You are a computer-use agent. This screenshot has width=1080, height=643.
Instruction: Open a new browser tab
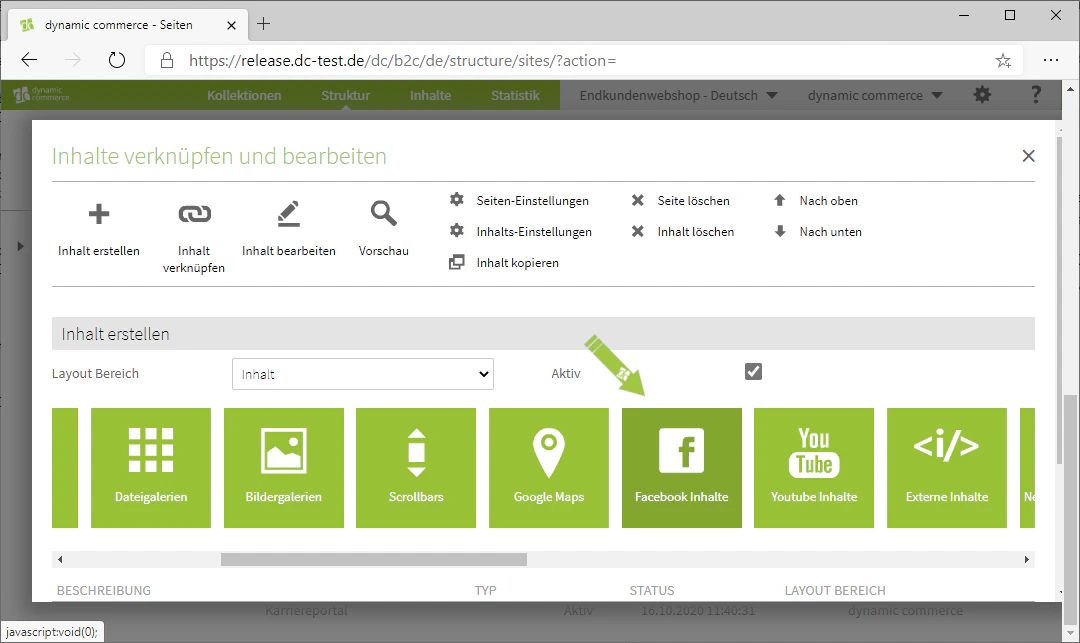click(263, 24)
